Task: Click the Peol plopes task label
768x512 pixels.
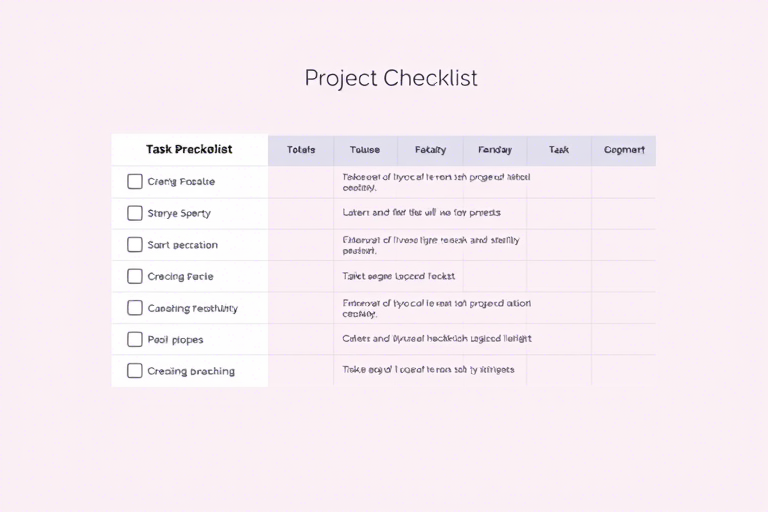Action: (175, 340)
